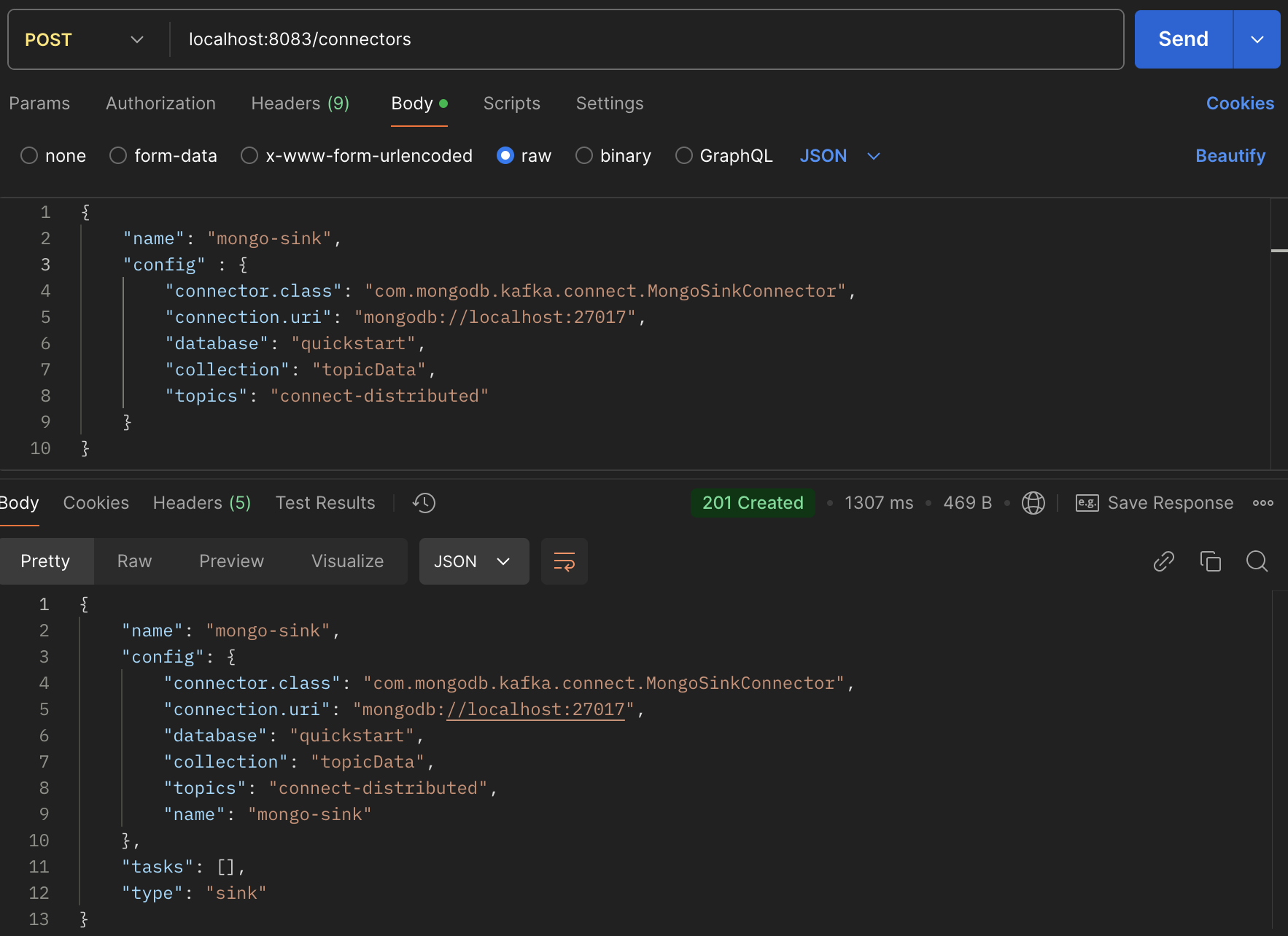Click the 469 B response size
Viewport: 1288px width, 936px height.
point(968,503)
